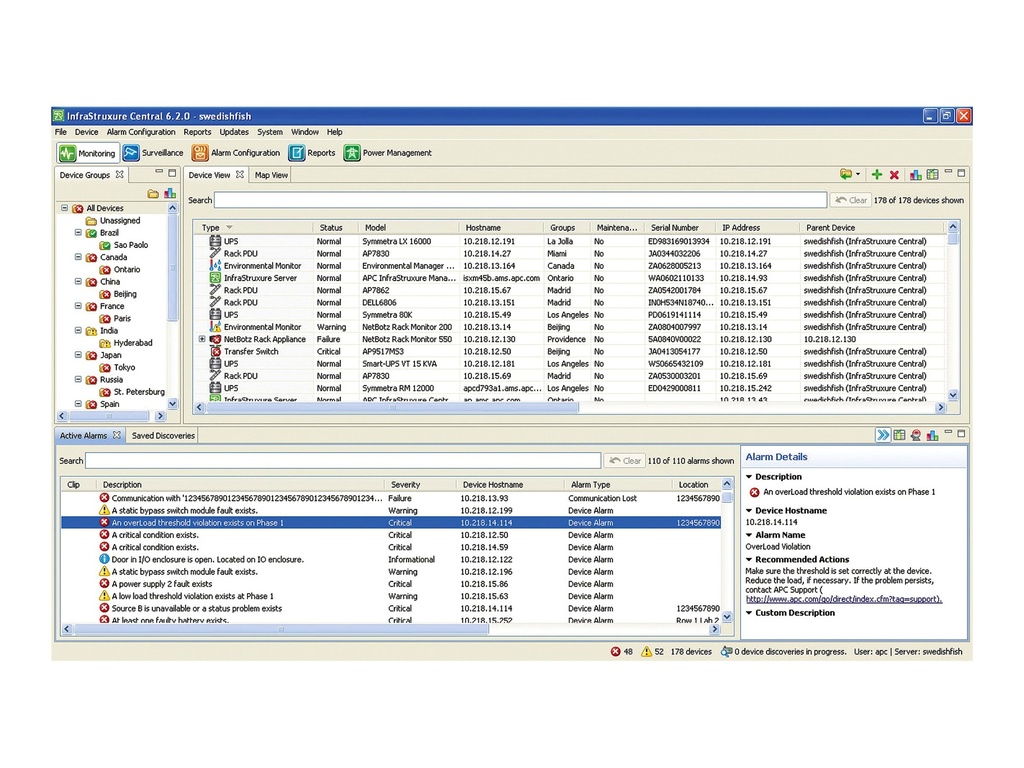Viewport: 1024px width, 768px height.
Task: Click the green plus add-device icon
Action: [x=877, y=173]
